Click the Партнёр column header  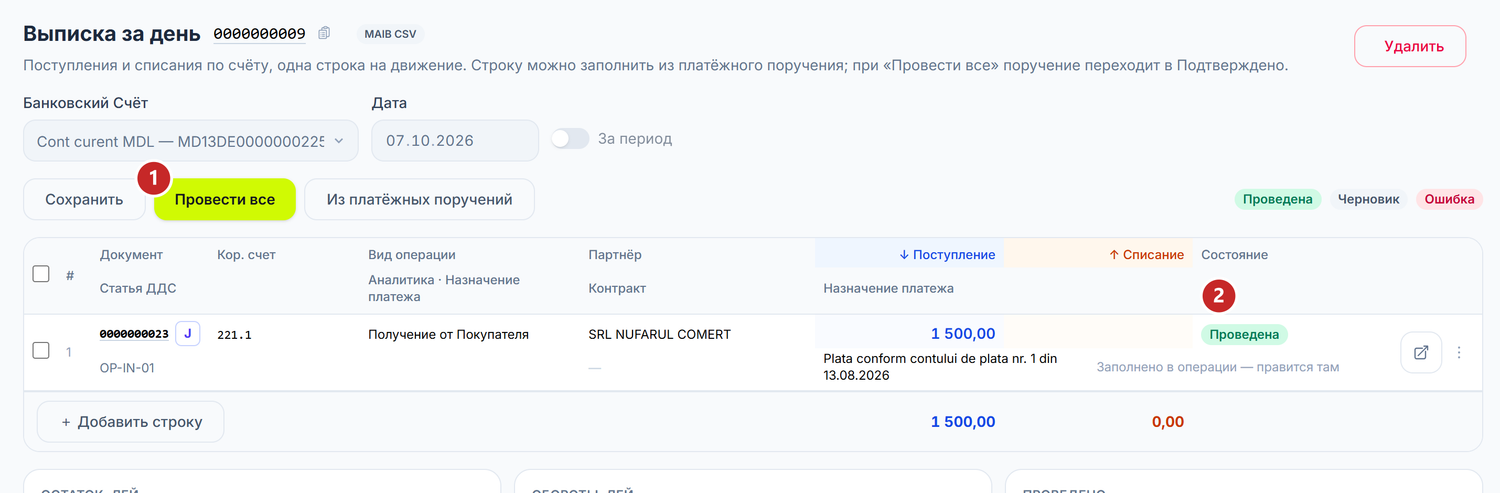point(615,254)
